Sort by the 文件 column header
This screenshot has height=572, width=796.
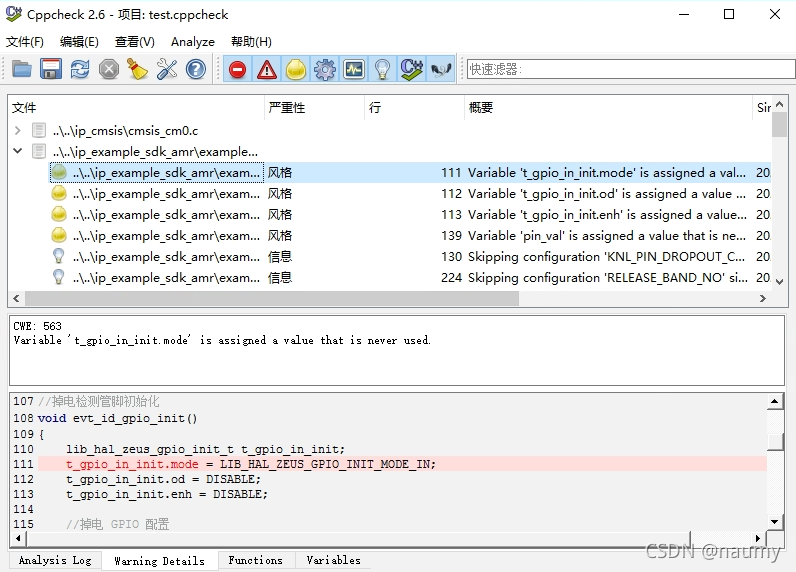pos(136,108)
